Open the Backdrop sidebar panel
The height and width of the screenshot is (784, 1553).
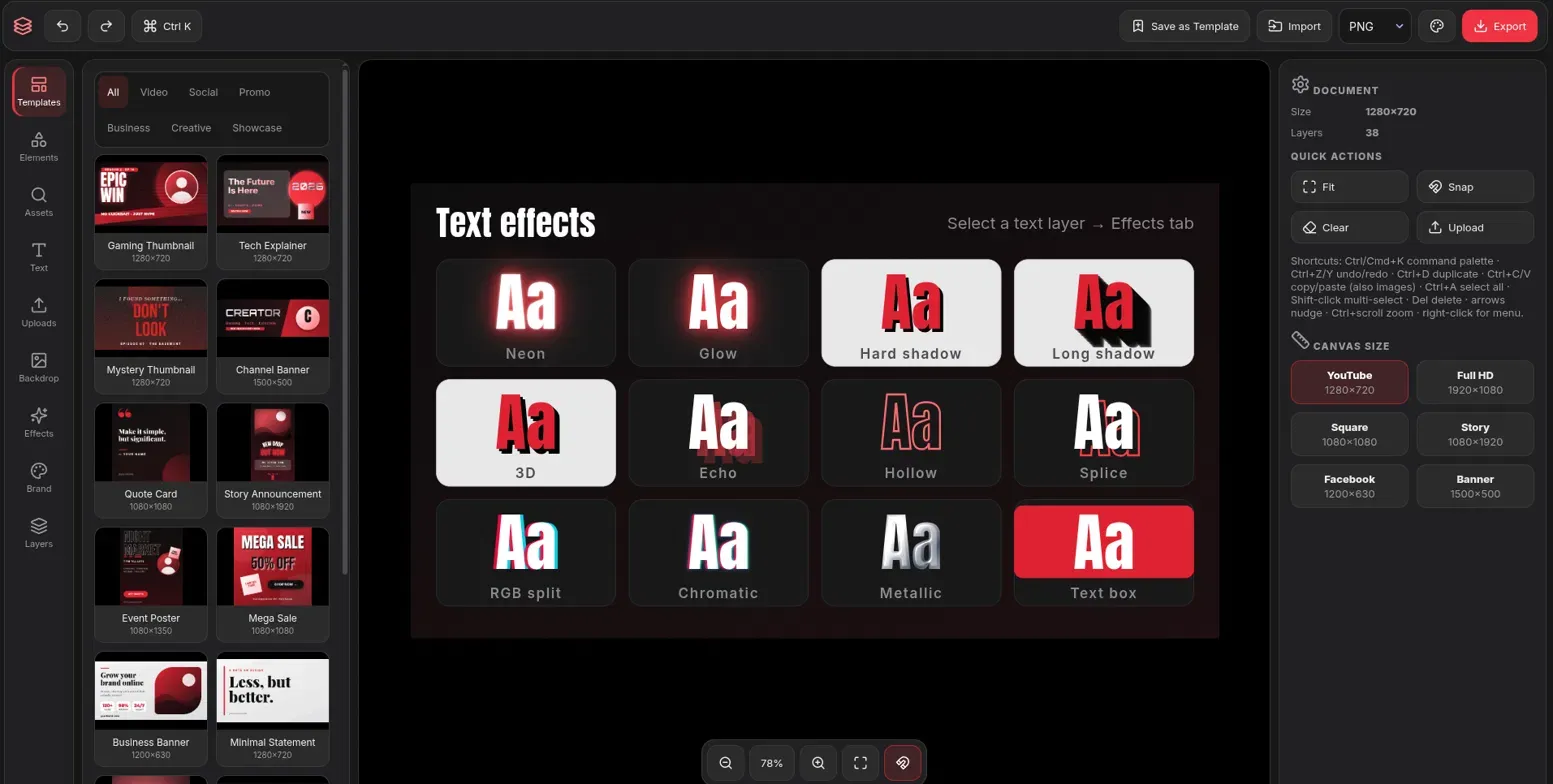(x=39, y=368)
